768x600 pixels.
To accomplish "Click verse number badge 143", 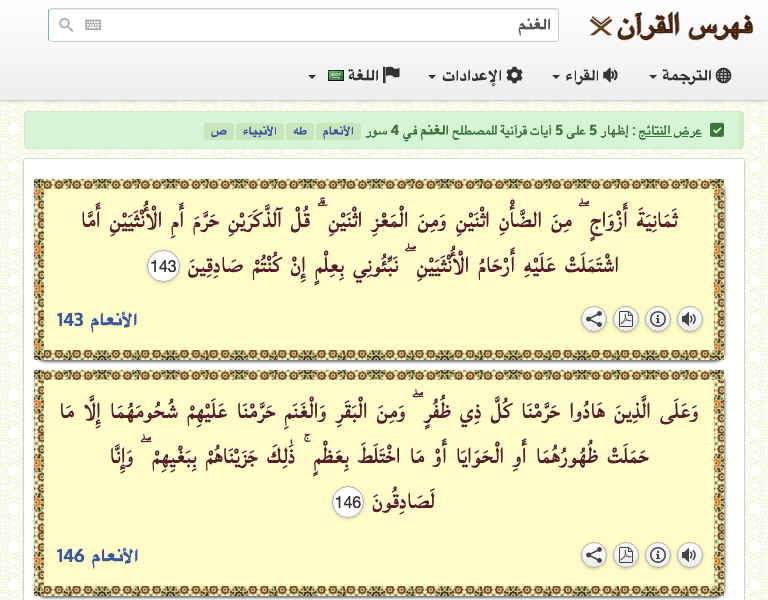I will (163, 266).
